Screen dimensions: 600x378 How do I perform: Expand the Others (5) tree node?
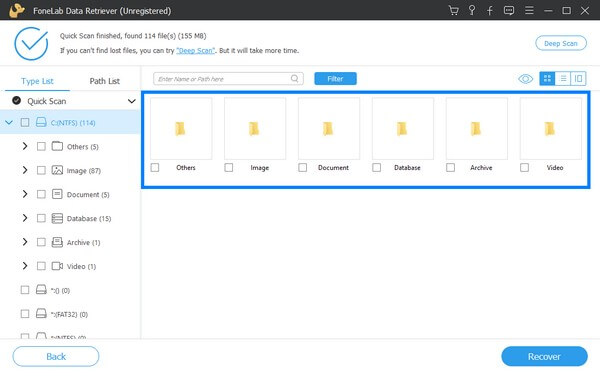pyautogui.click(x=25, y=146)
